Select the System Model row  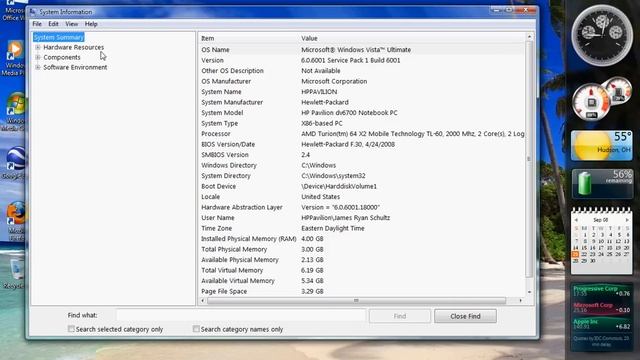pyautogui.click(x=362, y=113)
